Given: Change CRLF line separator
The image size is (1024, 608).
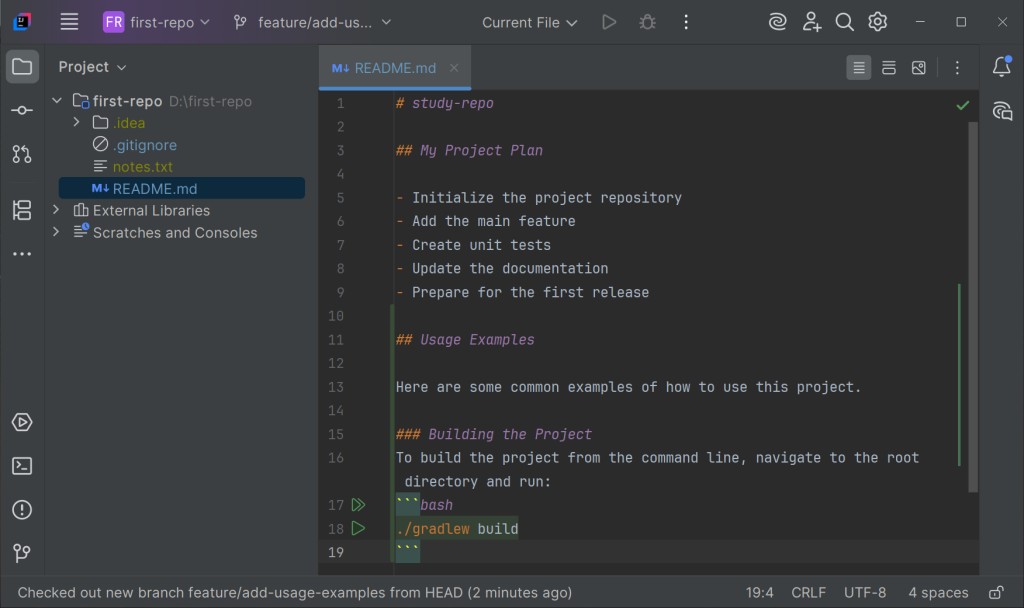Looking at the screenshot, I should pos(808,592).
